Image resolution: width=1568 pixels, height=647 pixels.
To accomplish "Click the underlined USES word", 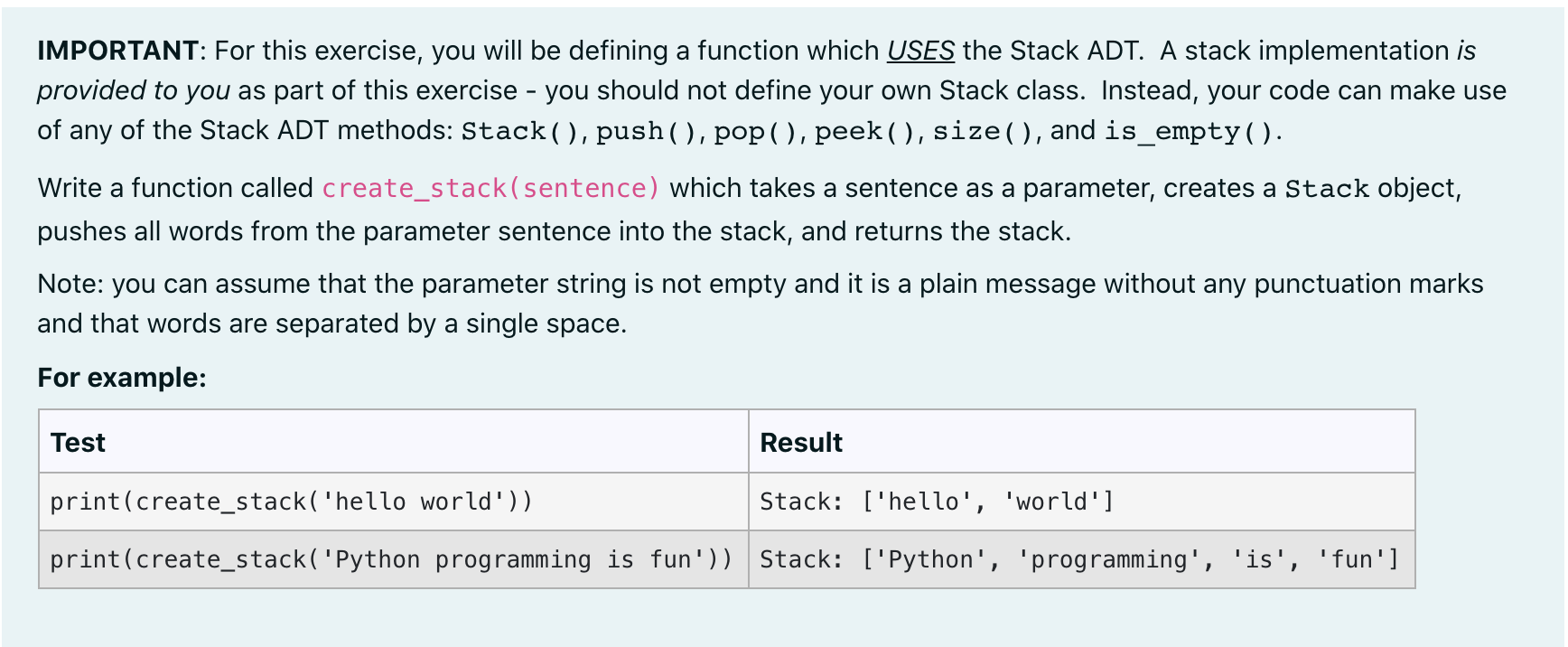I will [920, 51].
